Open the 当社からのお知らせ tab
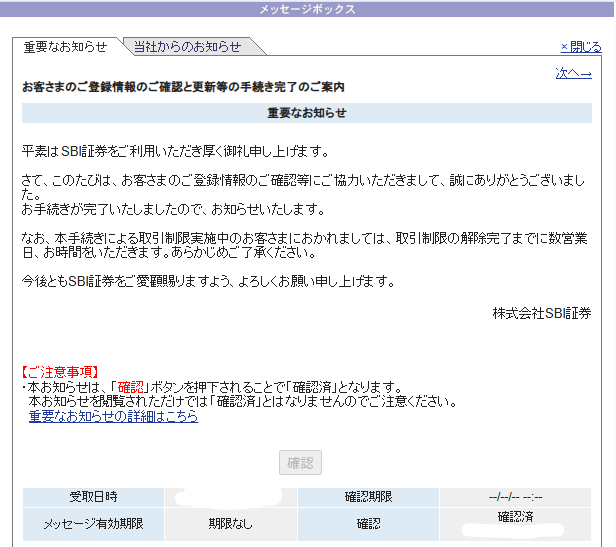The width and height of the screenshot is (616, 547). point(187,47)
